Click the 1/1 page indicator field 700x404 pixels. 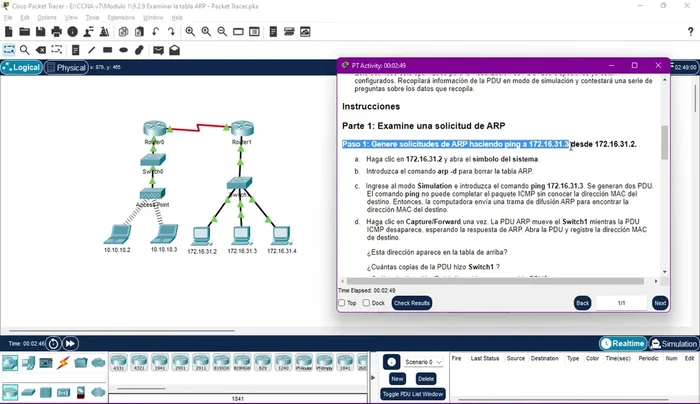point(621,303)
